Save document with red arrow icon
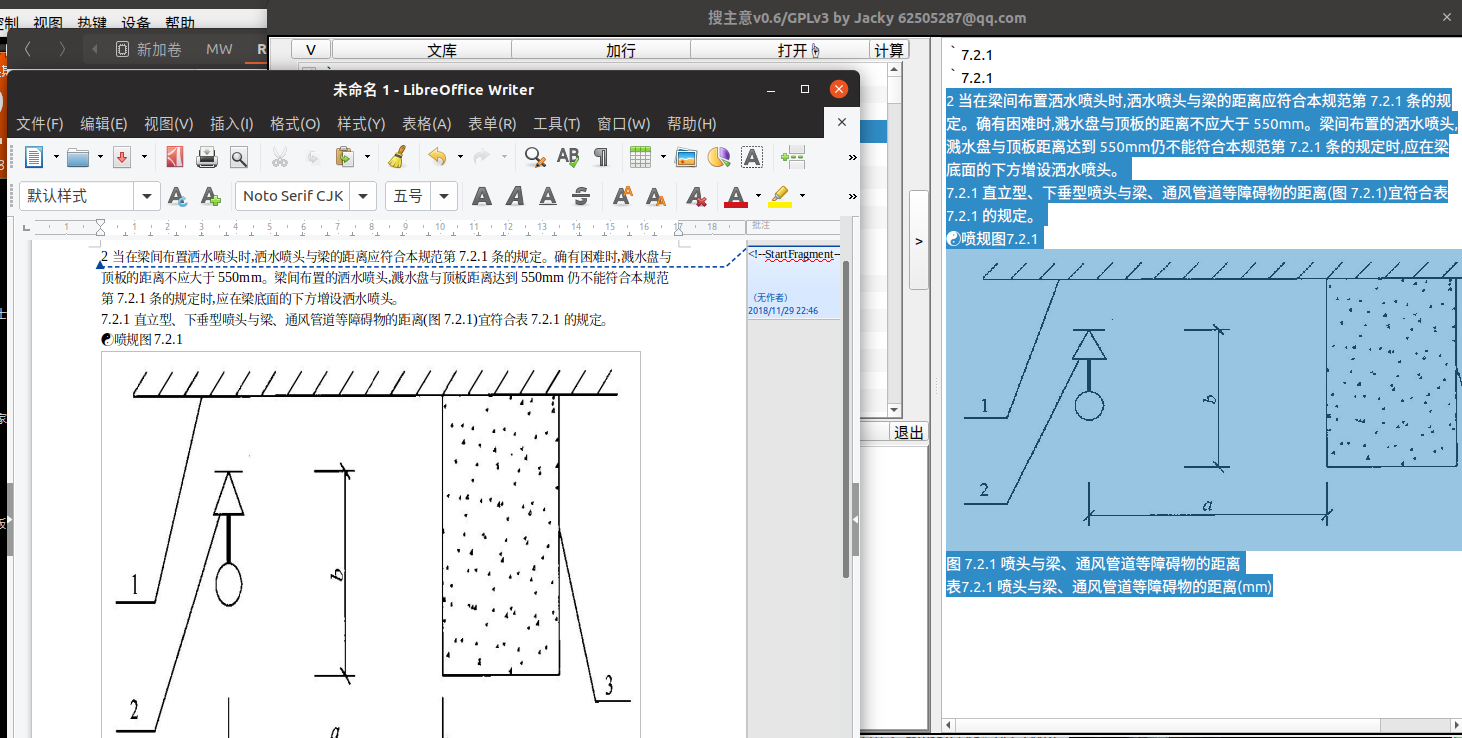Viewport: 1462px width, 738px height. [122, 157]
